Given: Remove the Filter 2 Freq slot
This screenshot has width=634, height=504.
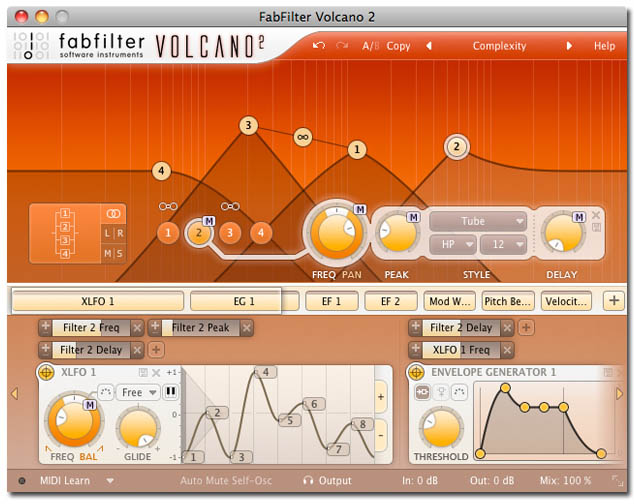Looking at the screenshot, I should (x=137, y=328).
